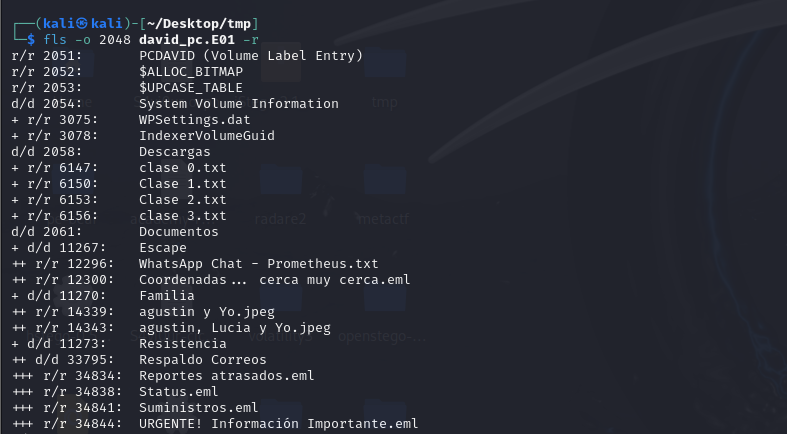Click the Documentos directory entry
The image size is (787, 434).
click(179, 231)
